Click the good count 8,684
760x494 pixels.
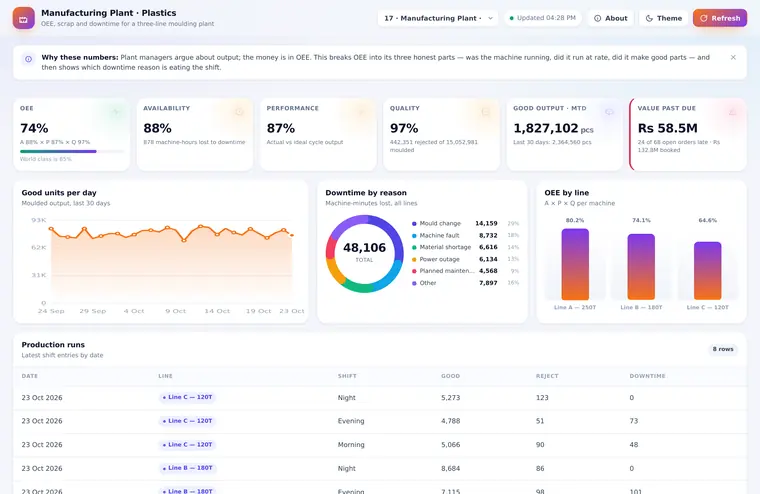450,468
